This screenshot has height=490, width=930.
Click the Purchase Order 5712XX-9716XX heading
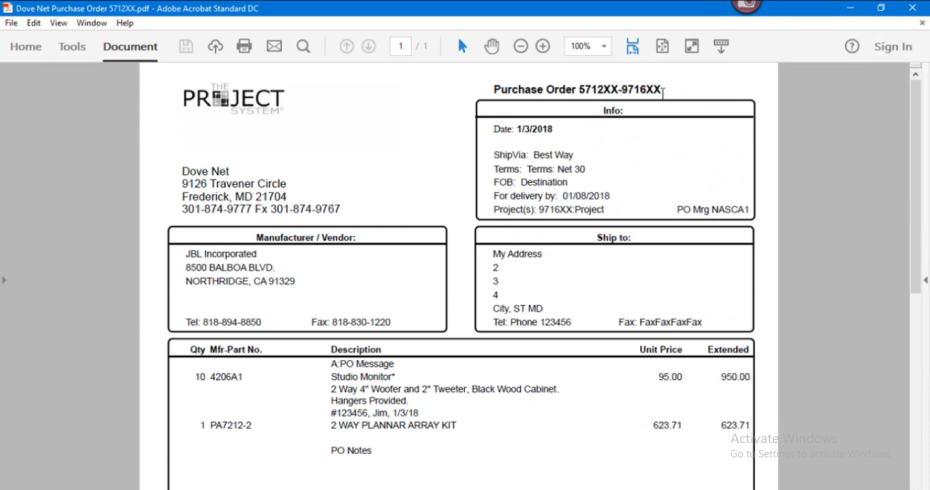pos(577,90)
